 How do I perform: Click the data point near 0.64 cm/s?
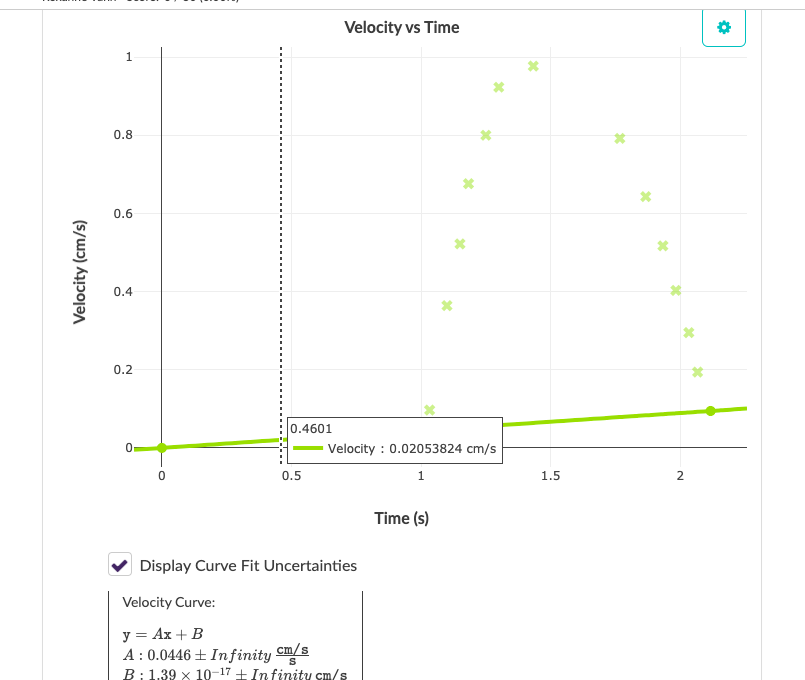tap(645, 197)
